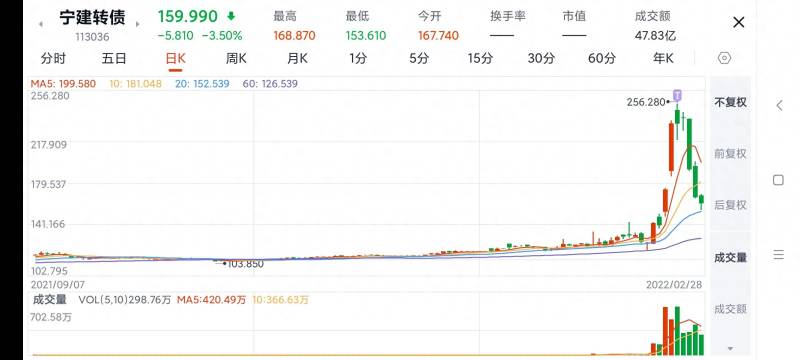Switch to 分时 tab
Viewport: 800px width, 360px height.
pos(53,59)
